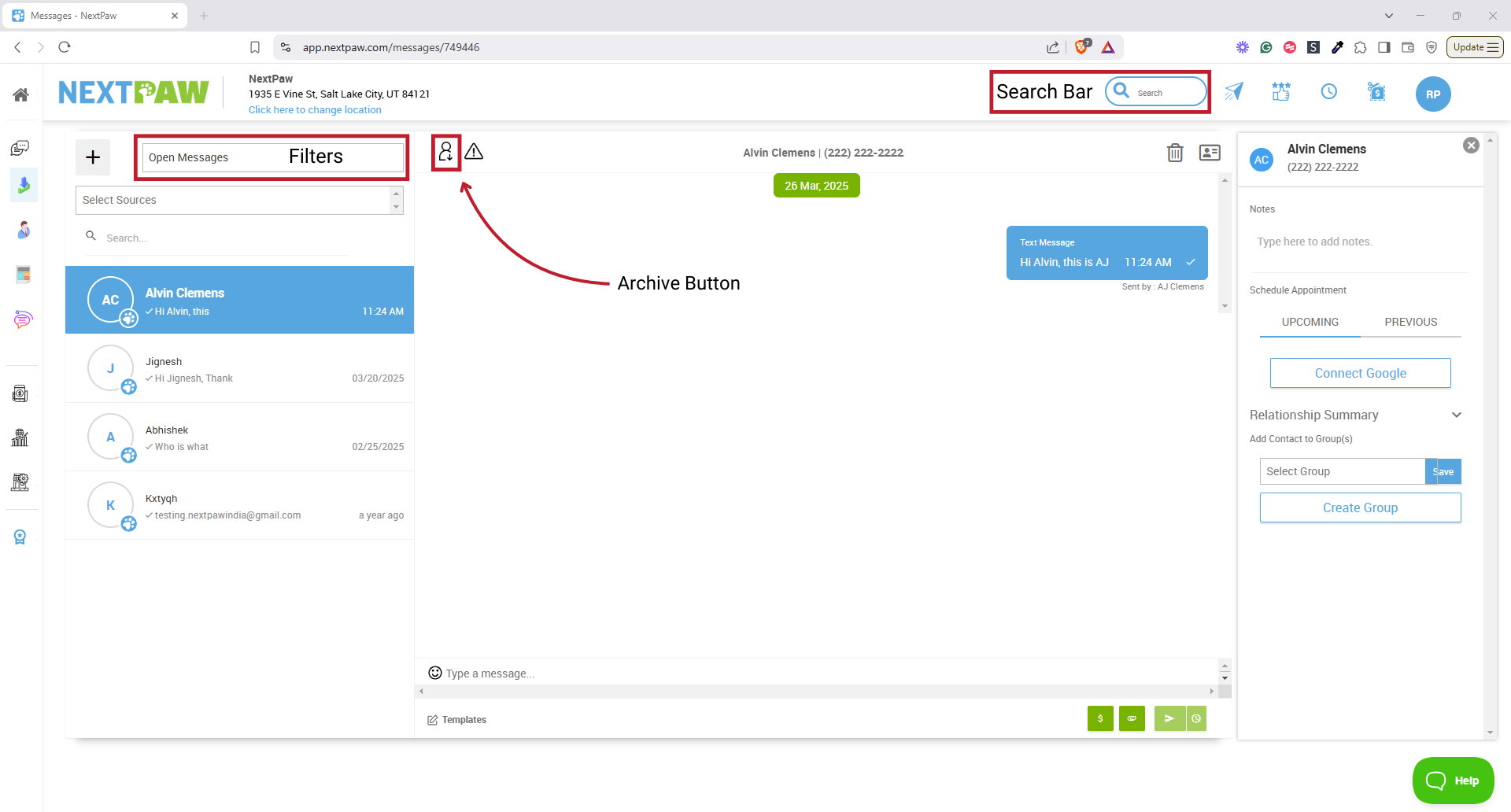This screenshot has height=812, width=1511.
Task: Open the Help chat widget
Action: pos(1453,781)
